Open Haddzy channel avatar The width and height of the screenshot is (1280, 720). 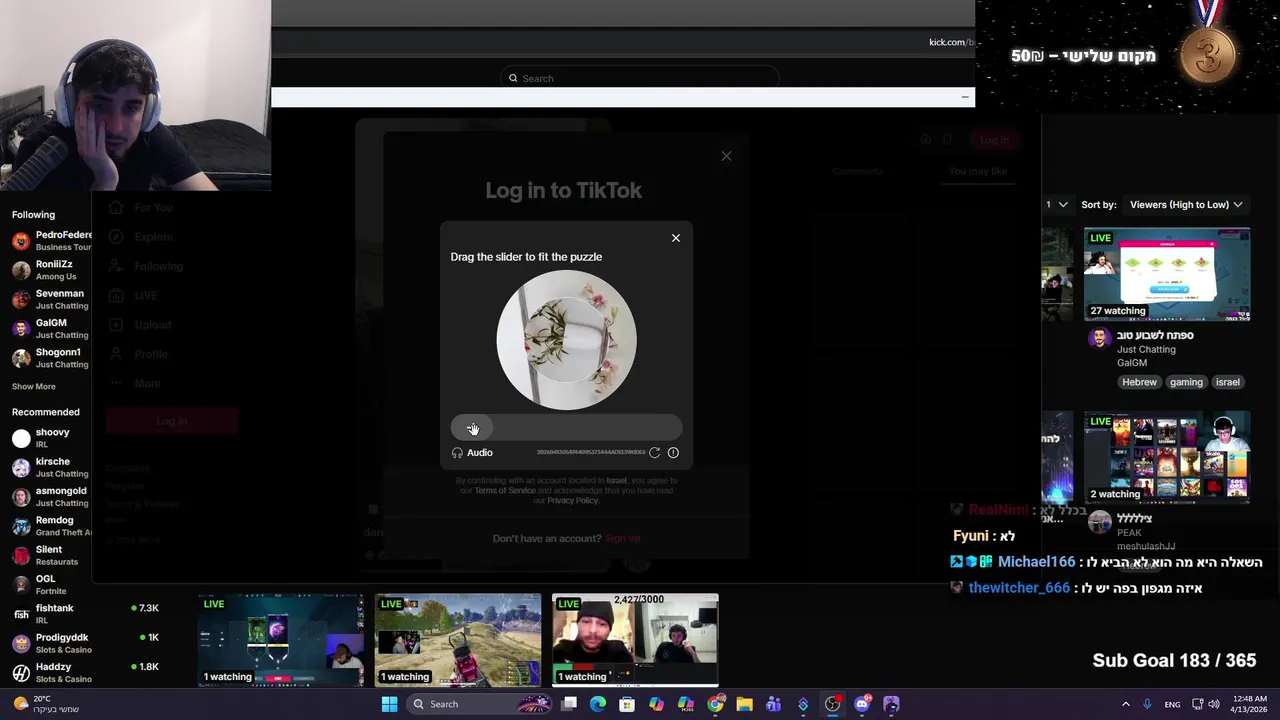(21, 672)
